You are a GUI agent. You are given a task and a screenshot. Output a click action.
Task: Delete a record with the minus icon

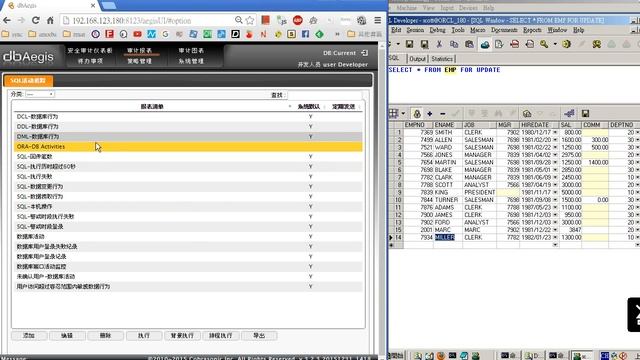click(443, 113)
